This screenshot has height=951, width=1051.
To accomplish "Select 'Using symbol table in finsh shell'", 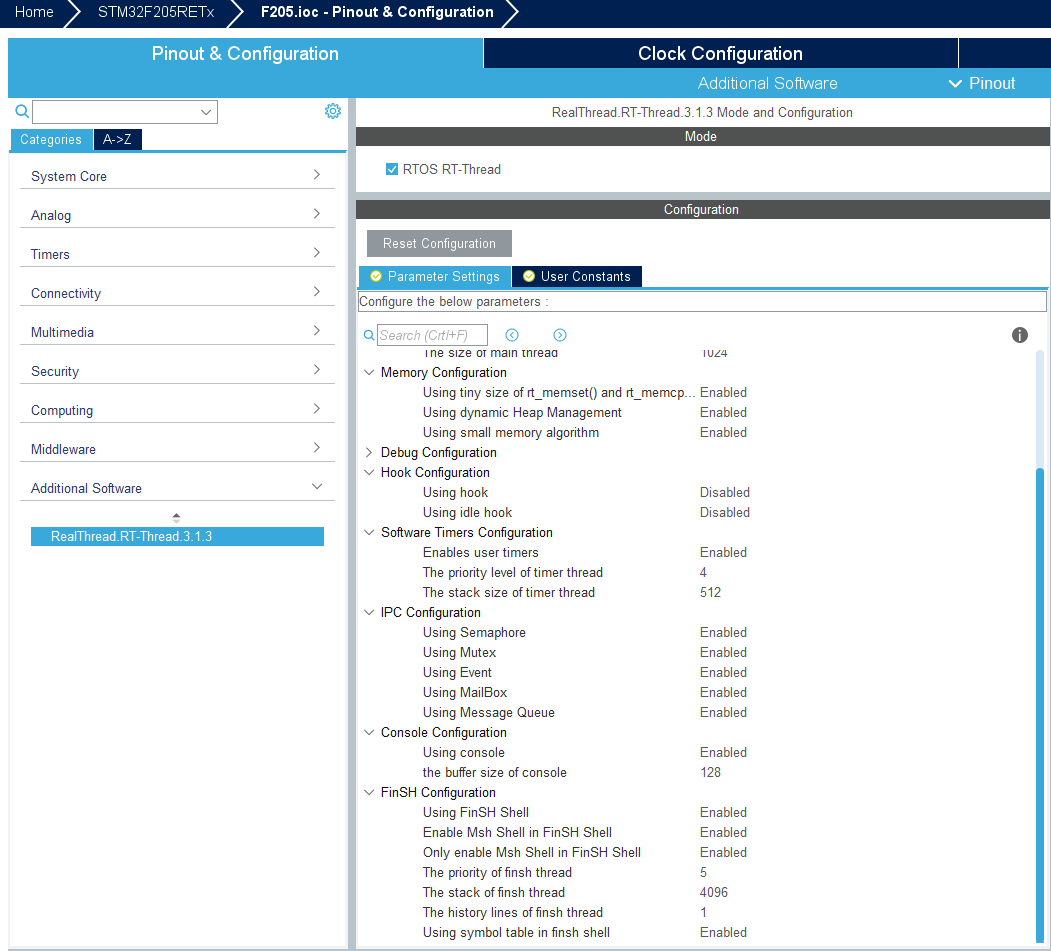I will click(516, 933).
